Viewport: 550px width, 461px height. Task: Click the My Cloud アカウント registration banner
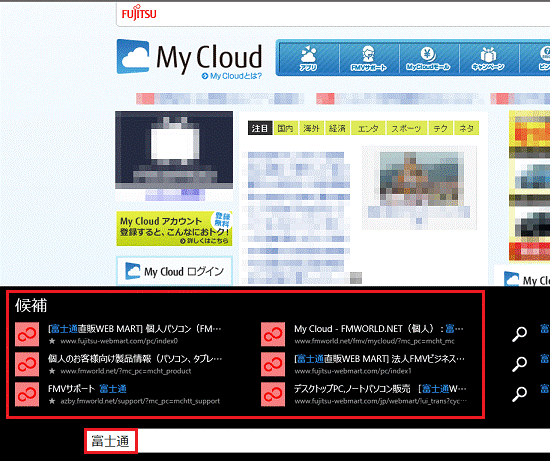[x=174, y=228]
